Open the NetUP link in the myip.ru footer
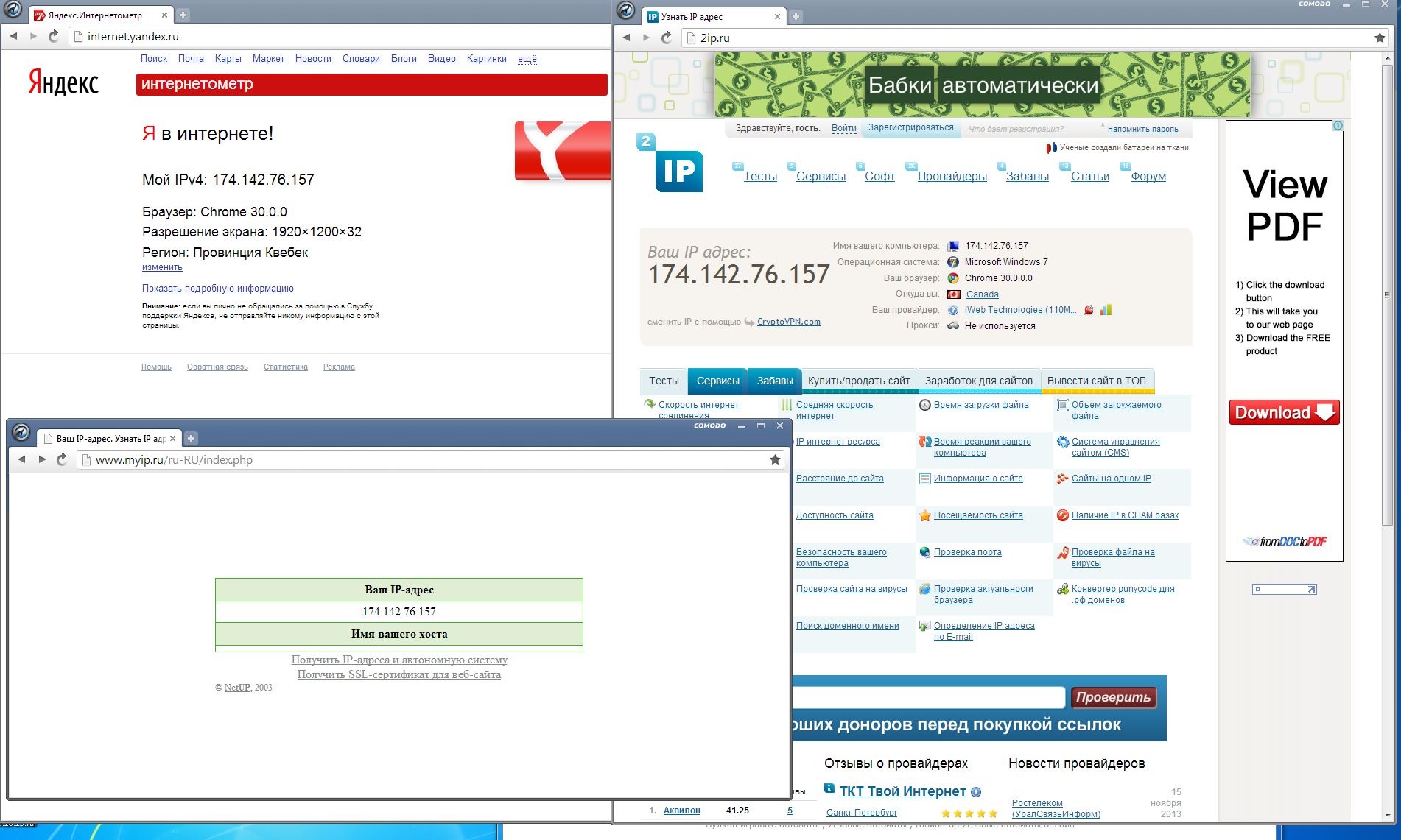 (x=237, y=688)
